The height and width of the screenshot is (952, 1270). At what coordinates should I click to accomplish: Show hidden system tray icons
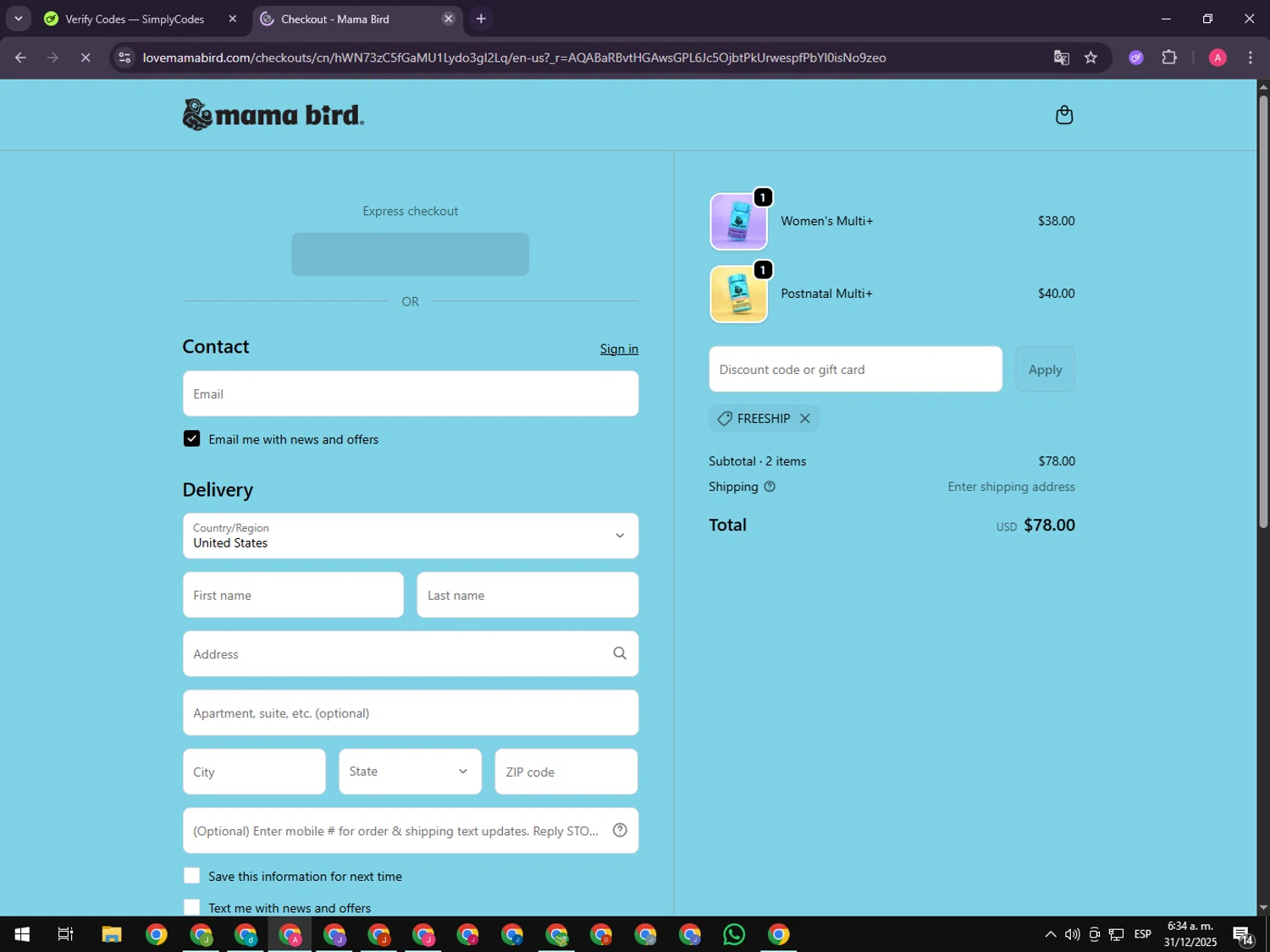point(1050,934)
